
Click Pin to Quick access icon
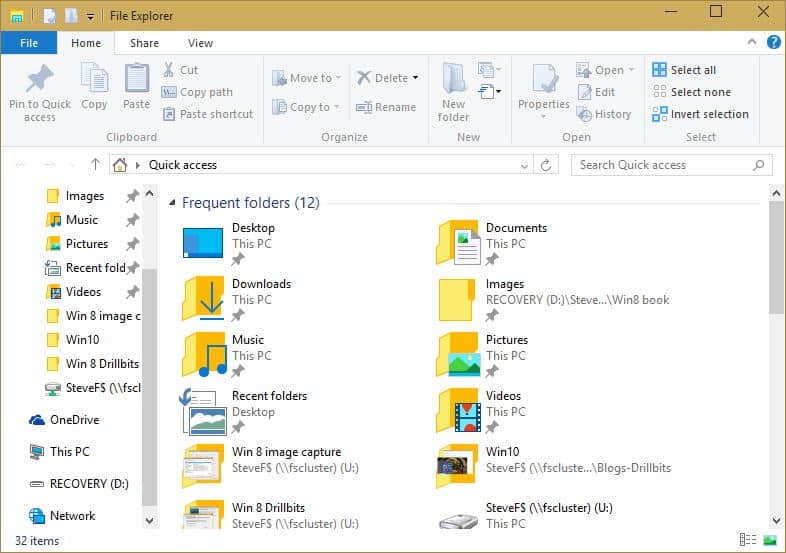[x=40, y=78]
